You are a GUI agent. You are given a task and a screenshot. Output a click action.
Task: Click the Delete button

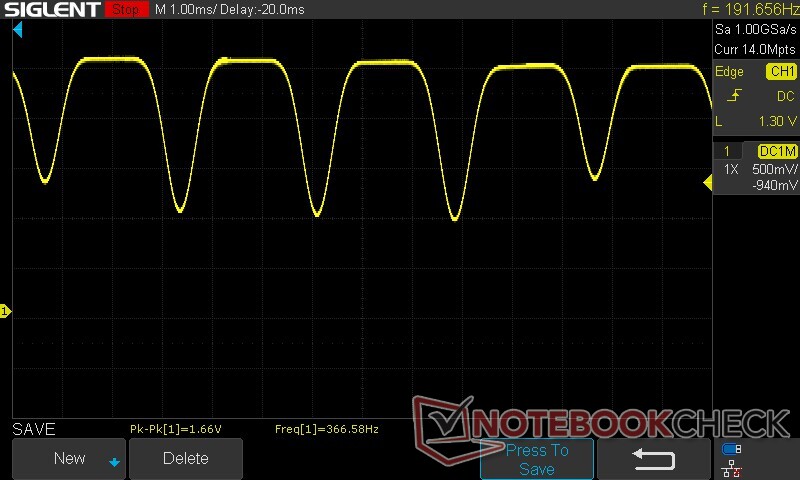coord(186,458)
